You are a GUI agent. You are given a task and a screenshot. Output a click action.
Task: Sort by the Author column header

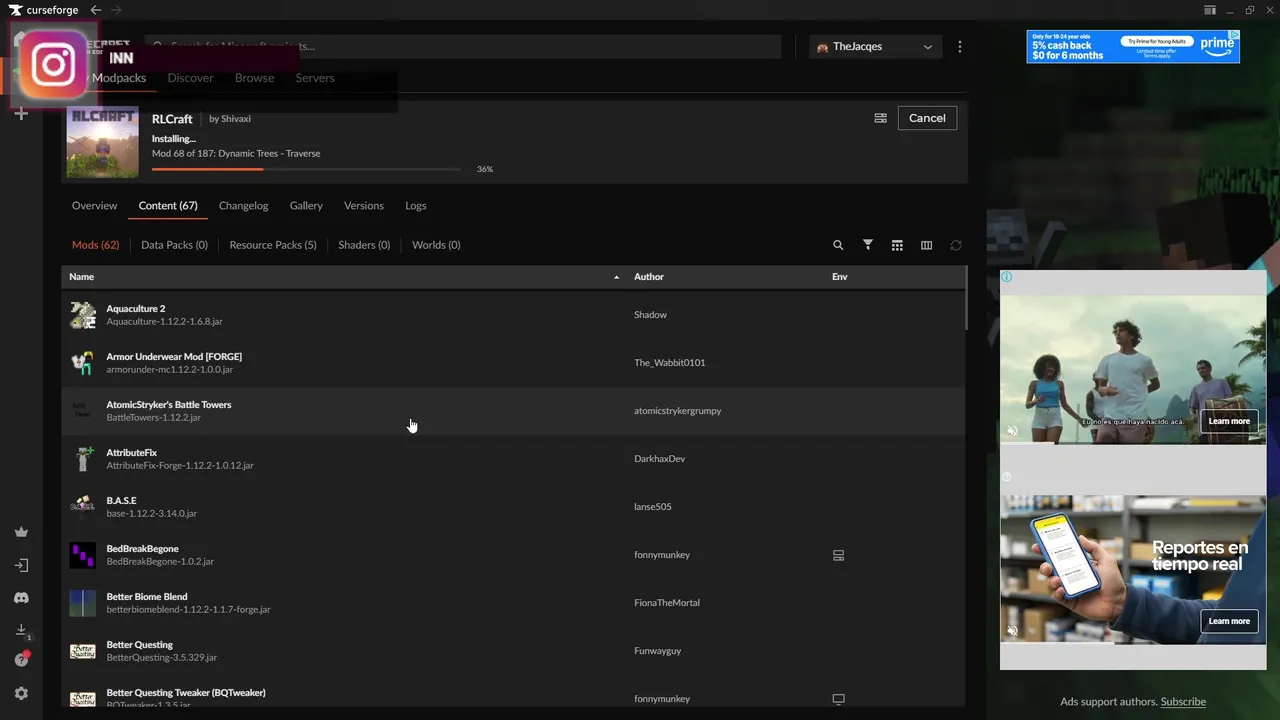click(649, 277)
